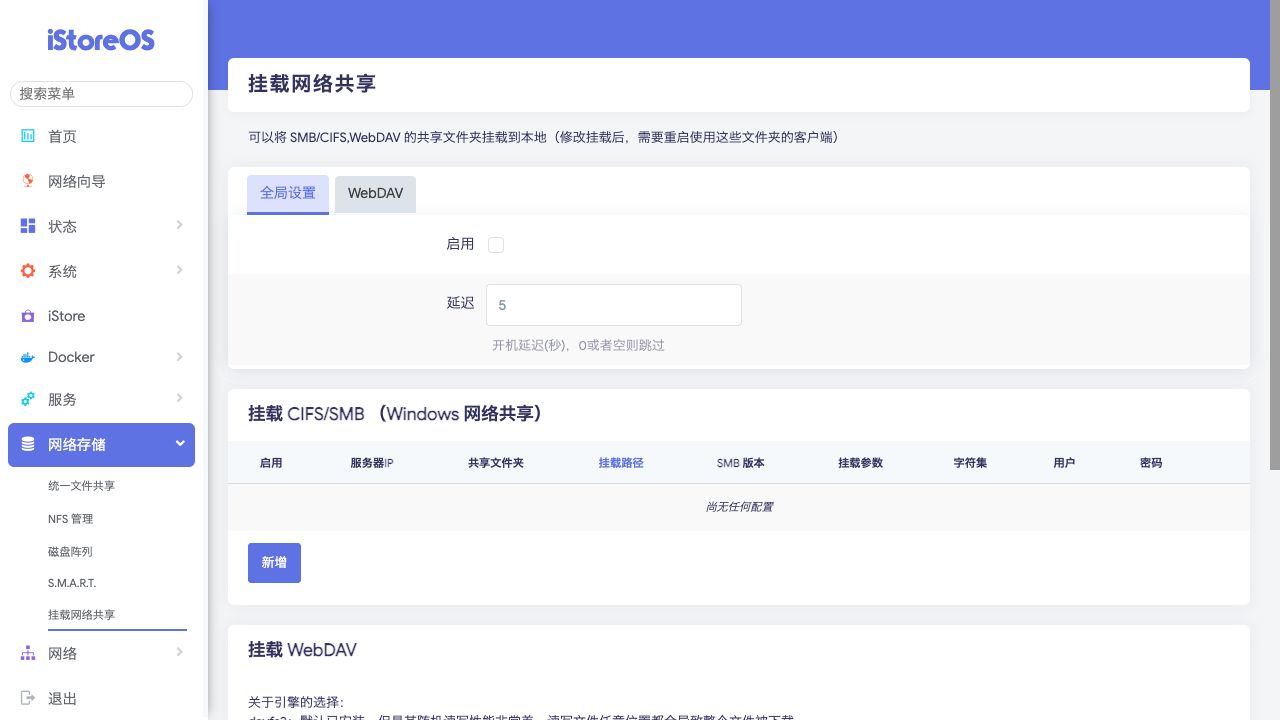
Task: Select the 全局设置 tab
Action: coord(288,194)
